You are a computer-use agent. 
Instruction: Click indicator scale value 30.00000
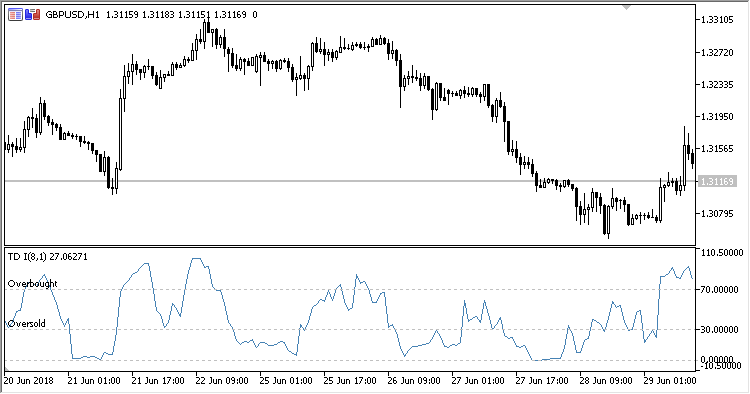[x=720, y=329]
